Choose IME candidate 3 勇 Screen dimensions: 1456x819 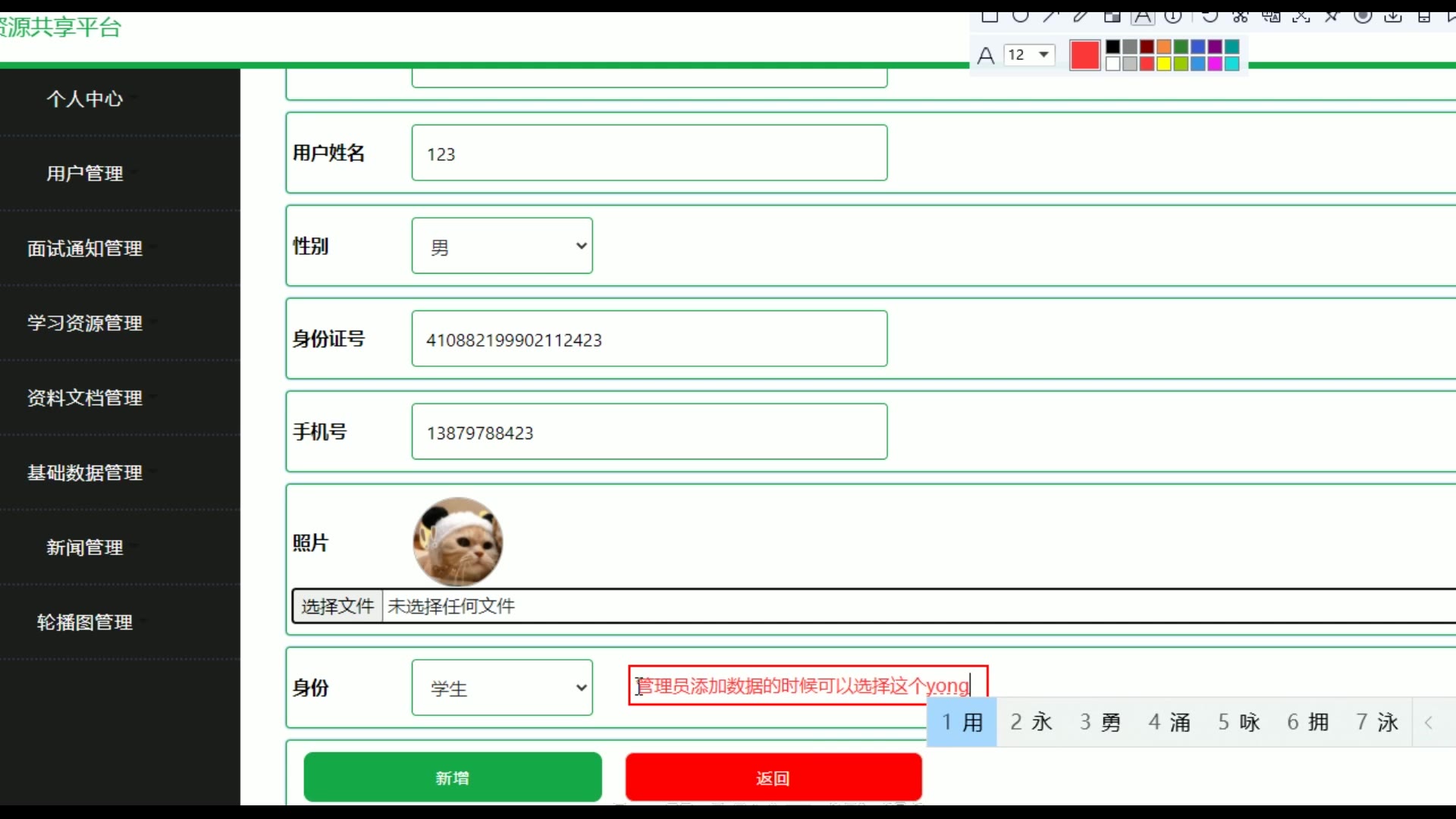pyautogui.click(x=1100, y=722)
